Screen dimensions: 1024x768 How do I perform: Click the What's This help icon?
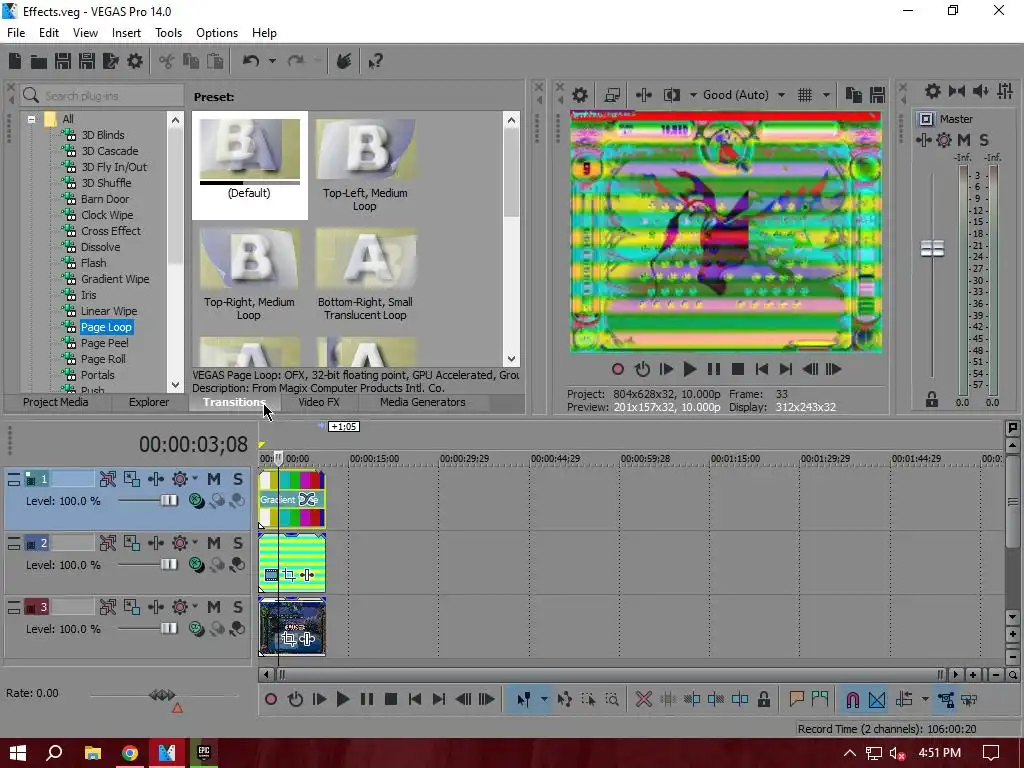coord(375,61)
